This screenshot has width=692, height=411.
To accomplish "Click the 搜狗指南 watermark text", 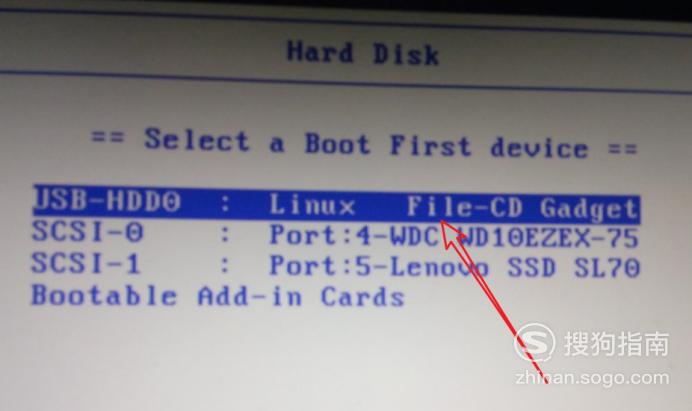I will 616,343.
